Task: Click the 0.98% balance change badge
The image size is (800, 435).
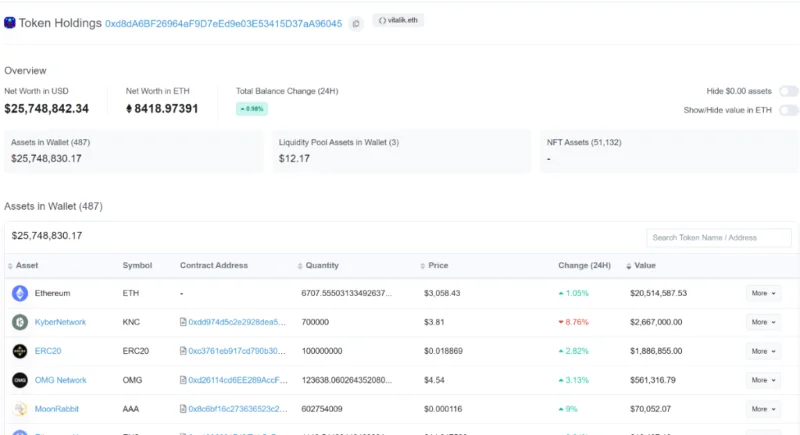Action: (x=252, y=109)
